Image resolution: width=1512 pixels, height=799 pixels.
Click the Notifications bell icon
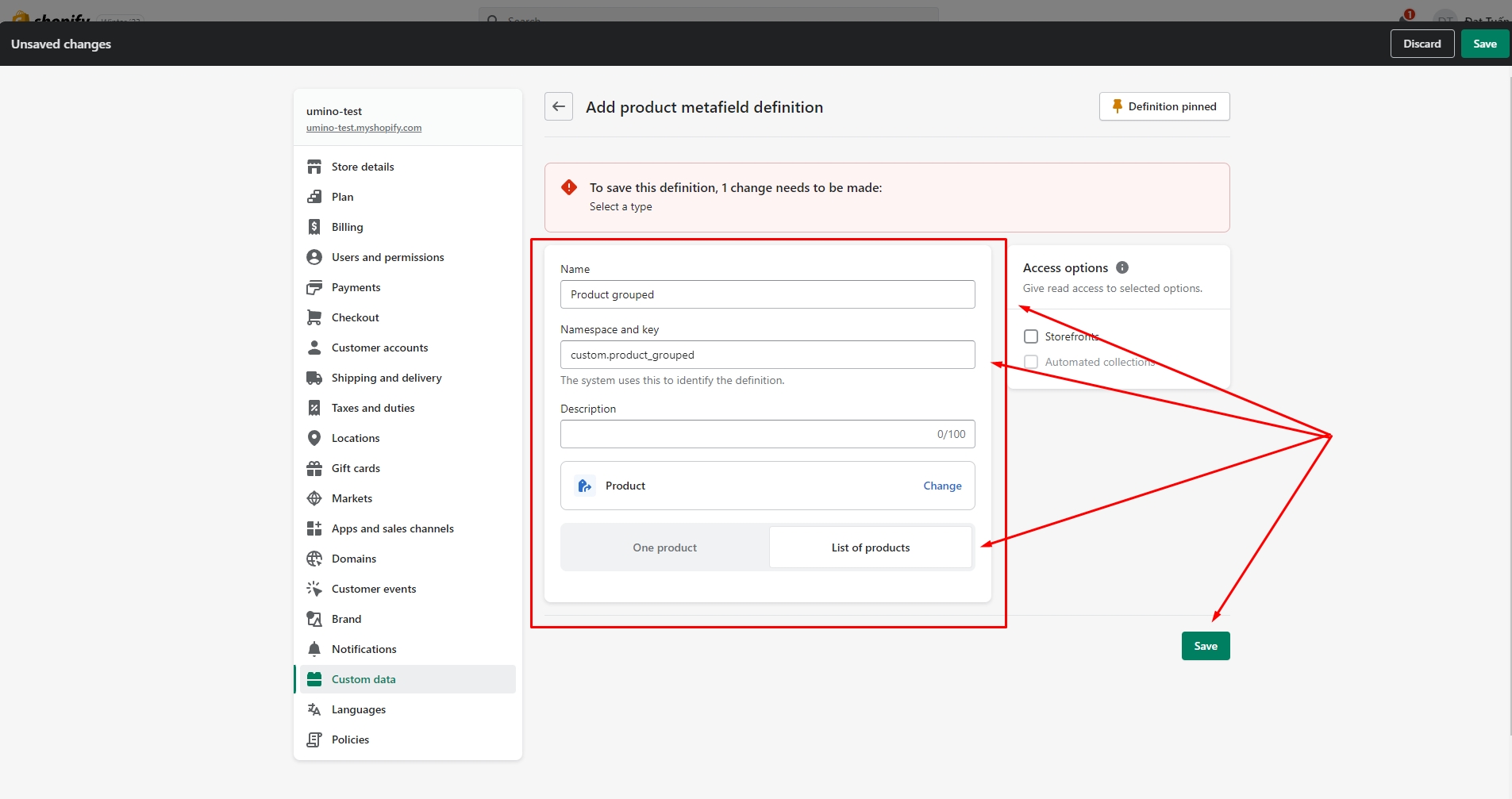314,649
